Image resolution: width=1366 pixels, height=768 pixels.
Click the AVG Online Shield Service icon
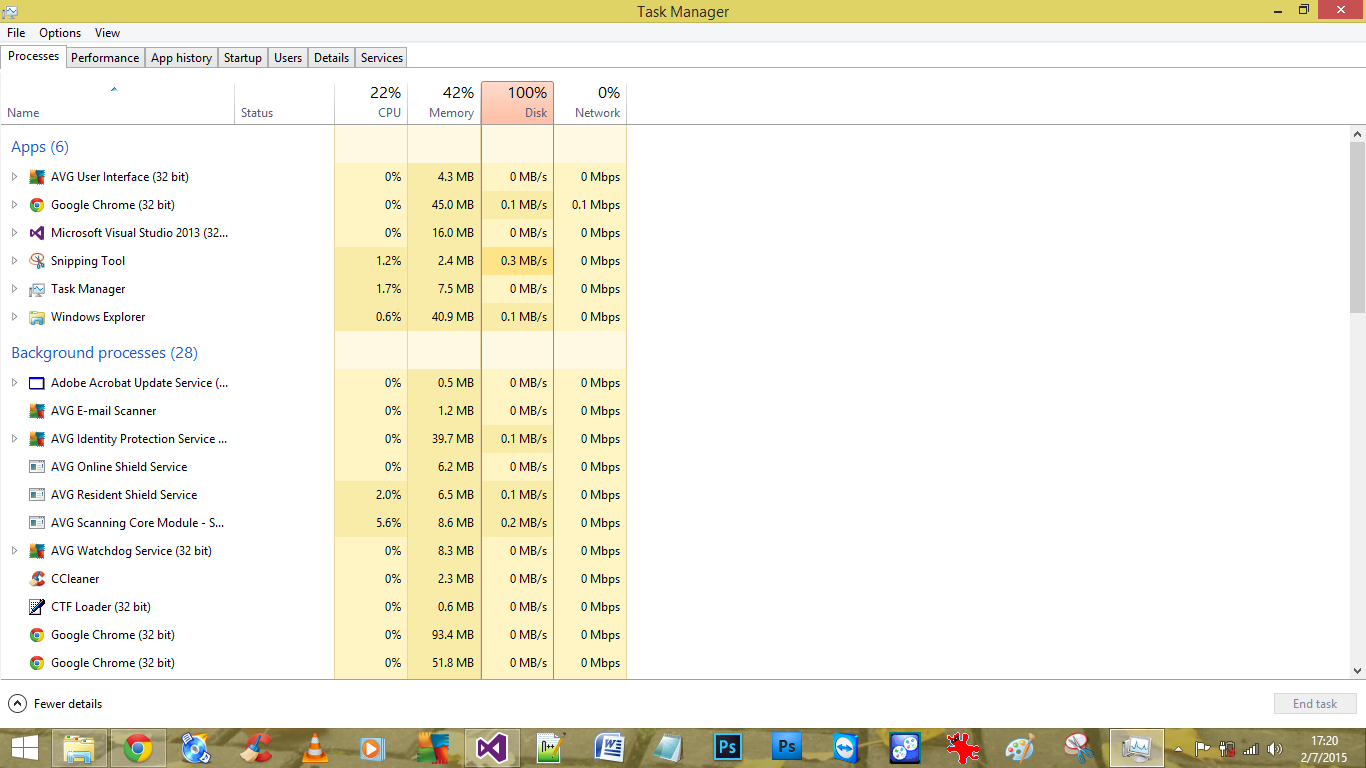[37, 467]
